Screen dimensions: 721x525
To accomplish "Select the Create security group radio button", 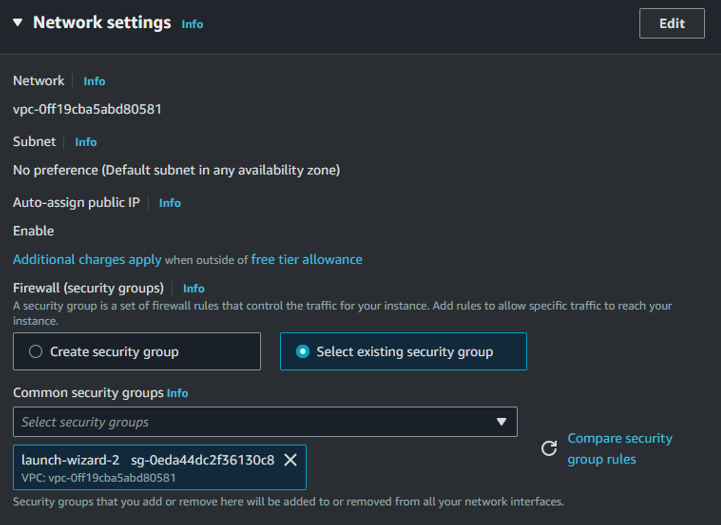I will click(x=36, y=352).
